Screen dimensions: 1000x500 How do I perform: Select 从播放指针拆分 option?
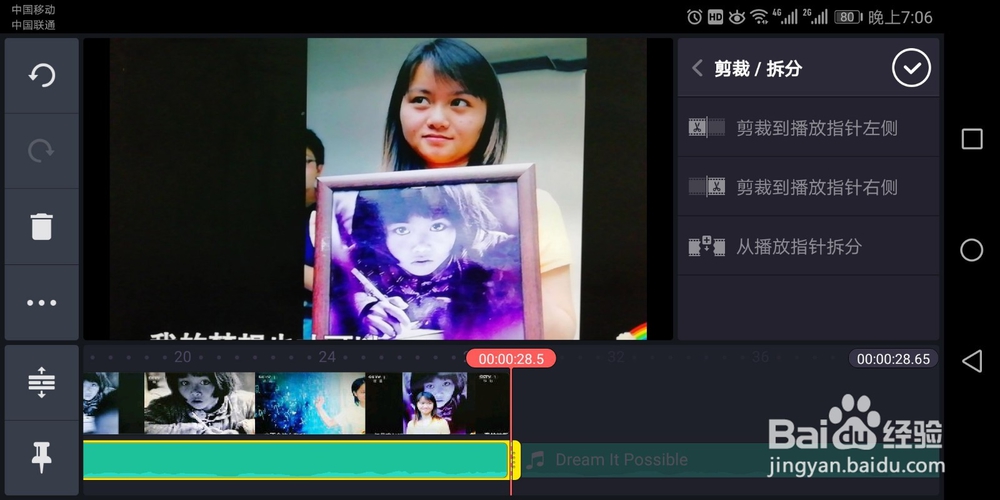pos(808,246)
